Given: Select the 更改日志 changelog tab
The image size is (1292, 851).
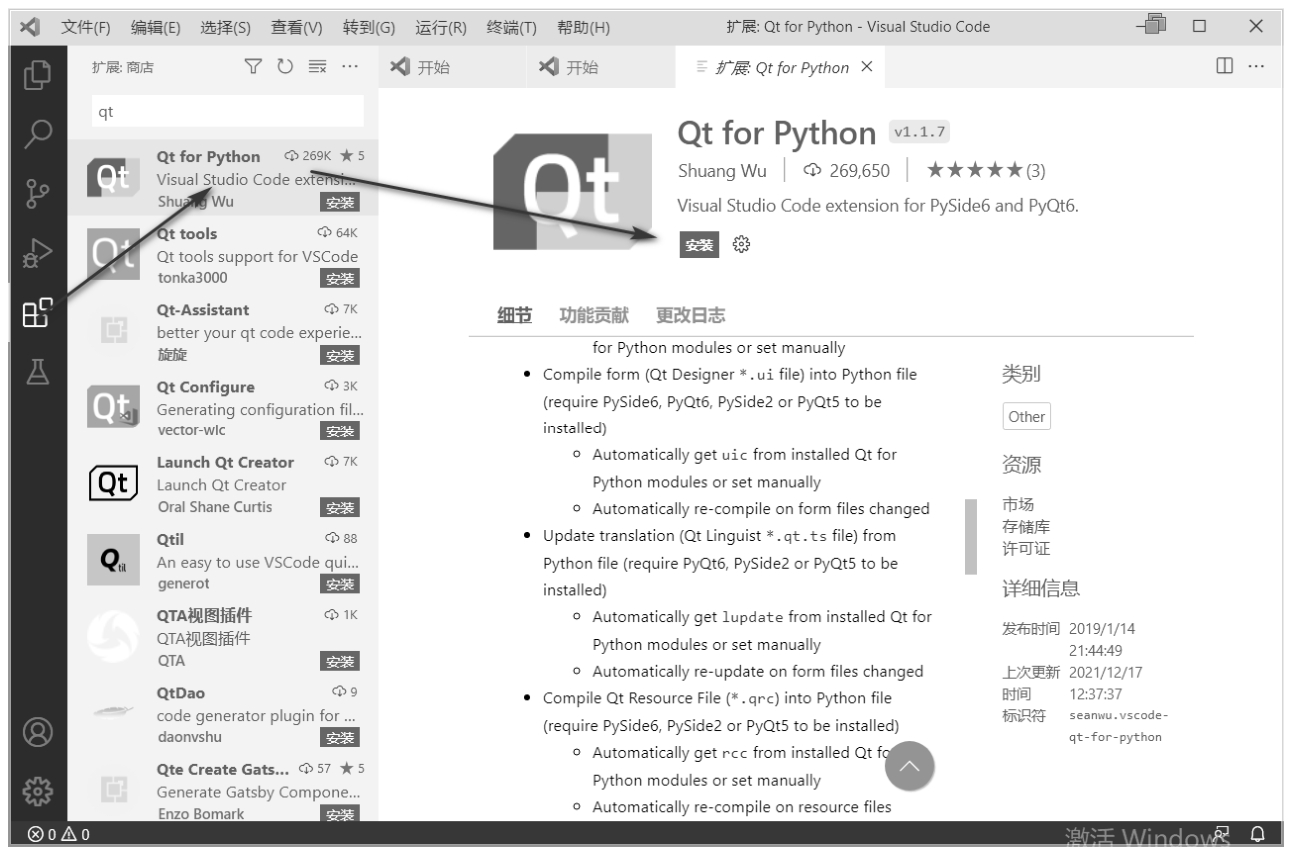Looking at the screenshot, I should pyautogui.click(x=690, y=316).
